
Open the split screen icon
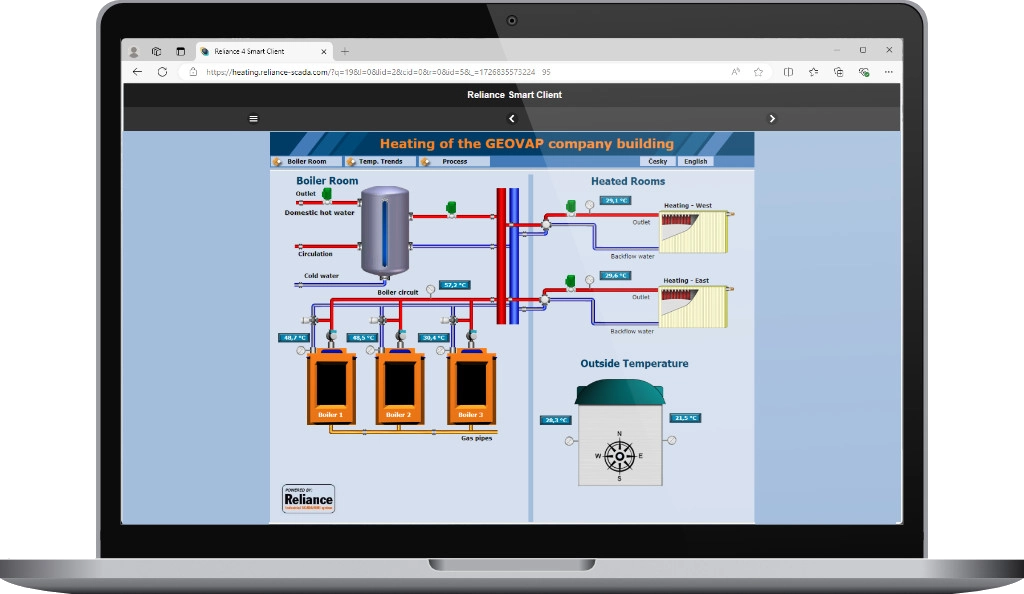pos(788,72)
